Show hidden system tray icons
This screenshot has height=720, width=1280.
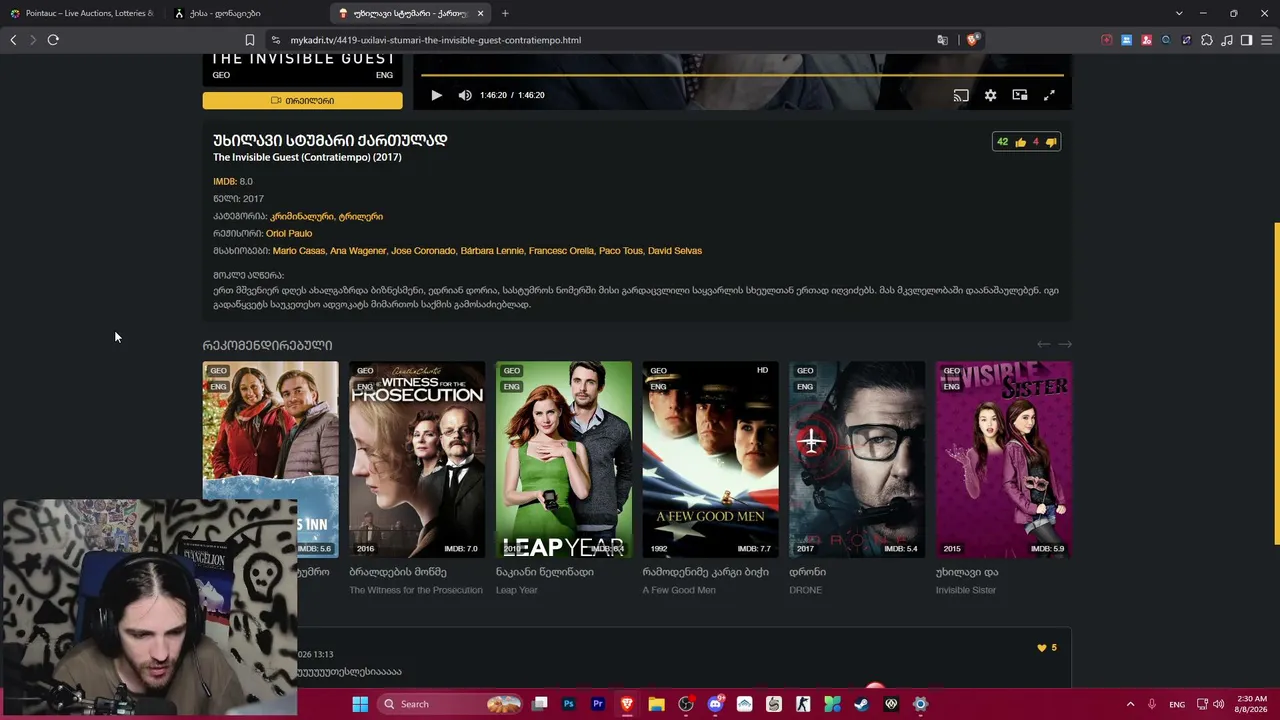[1130, 704]
